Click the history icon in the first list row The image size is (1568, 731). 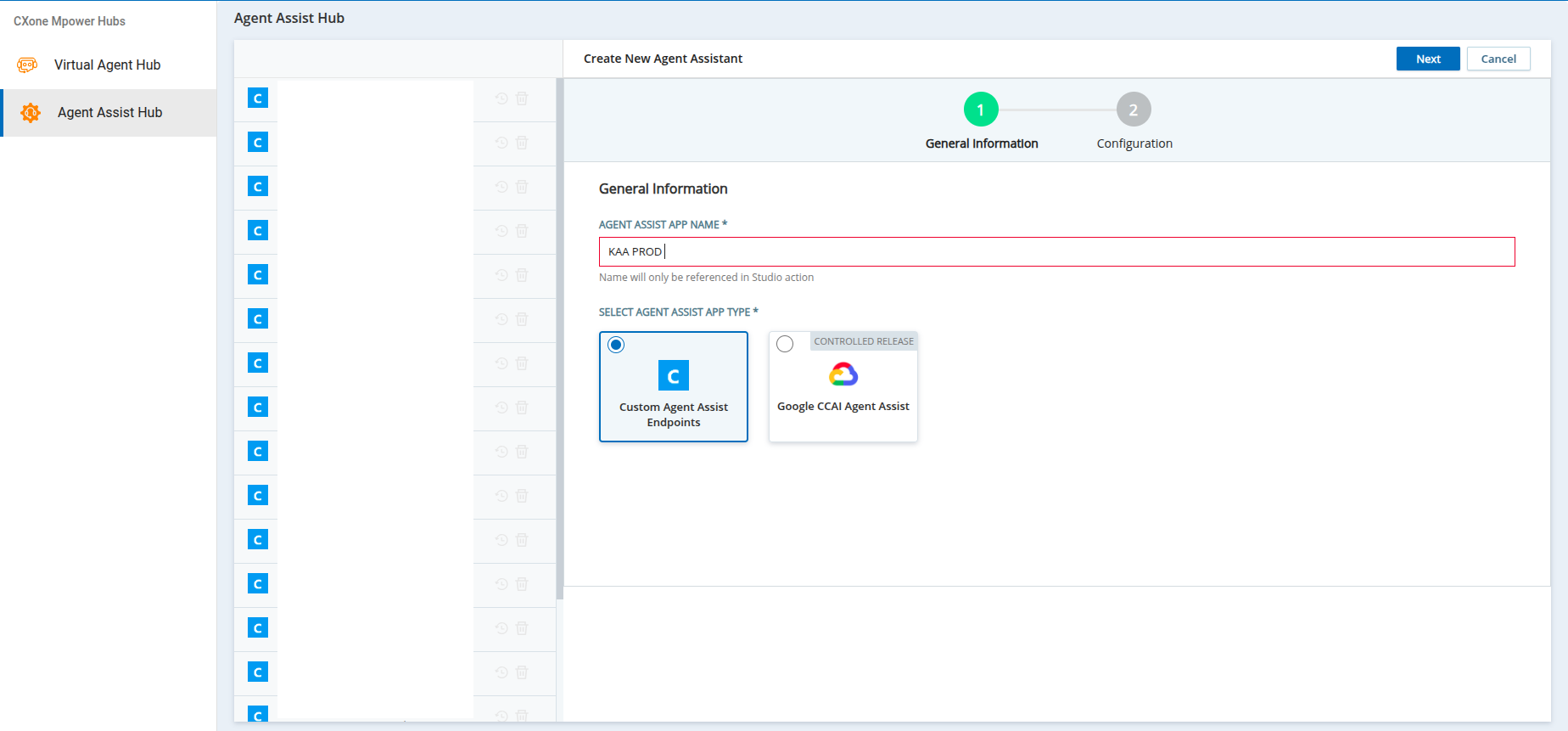pyautogui.click(x=501, y=98)
